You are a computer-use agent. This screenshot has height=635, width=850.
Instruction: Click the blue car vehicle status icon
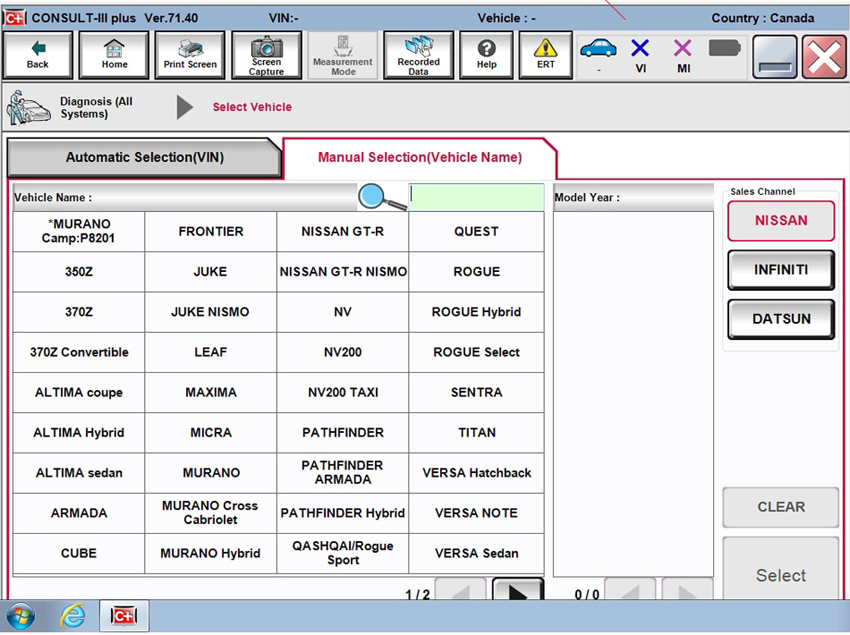(x=598, y=49)
